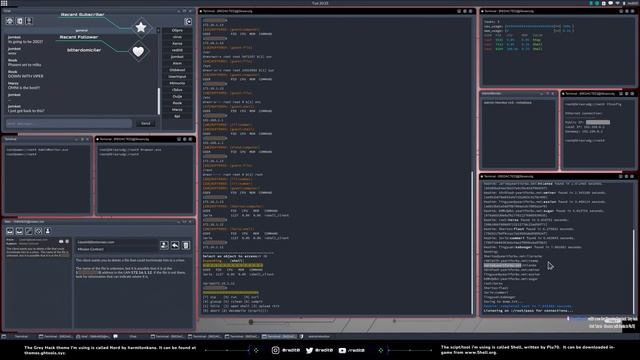The height and width of the screenshot is (360, 640).
Task: Focus the chat message input field
Action: click(x=69, y=123)
